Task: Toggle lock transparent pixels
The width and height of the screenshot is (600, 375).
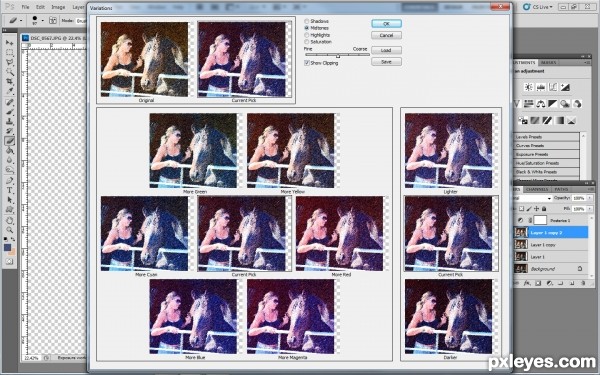Action: click(521, 209)
